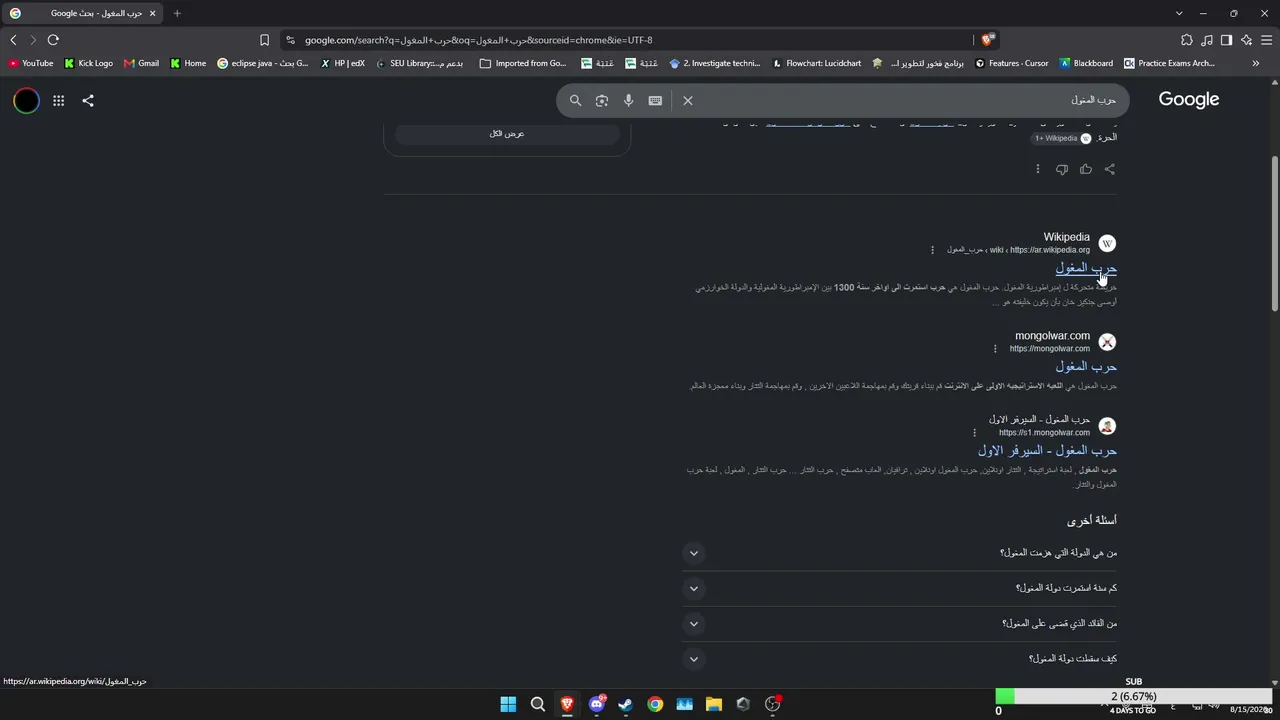The height and width of the screenshot is (720, 1280).
Task: Open mongolwar.com result title 'حرب المغول'
Action: pyautogui.click(x=1086, y=367)
